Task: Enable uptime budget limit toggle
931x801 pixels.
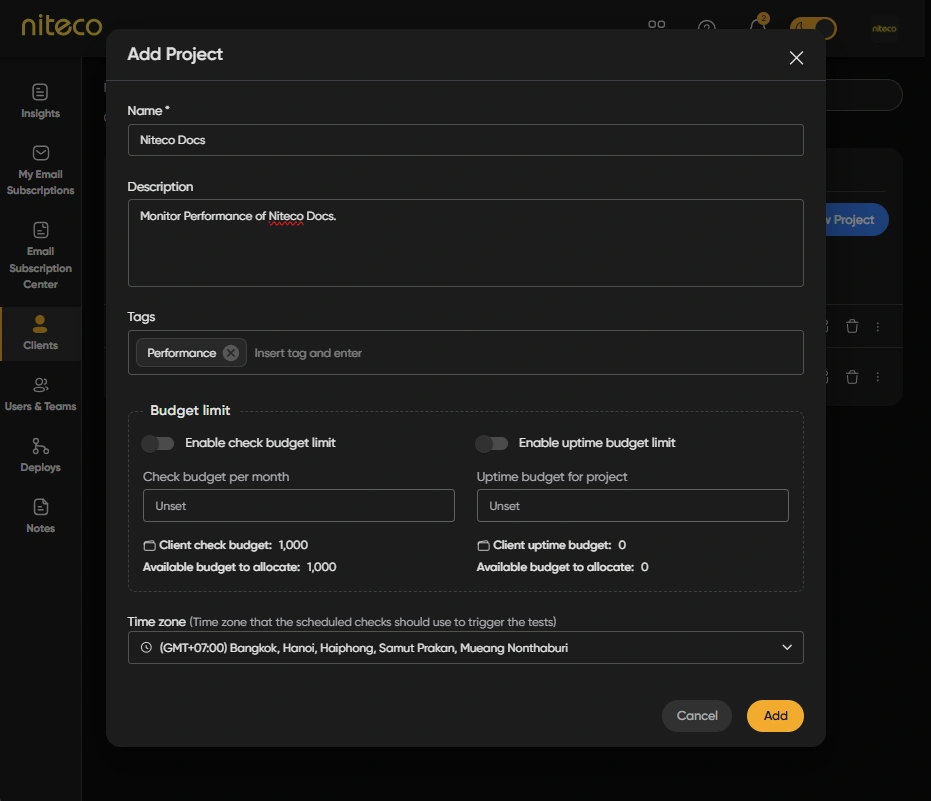Action: click(x=492, y=444)
